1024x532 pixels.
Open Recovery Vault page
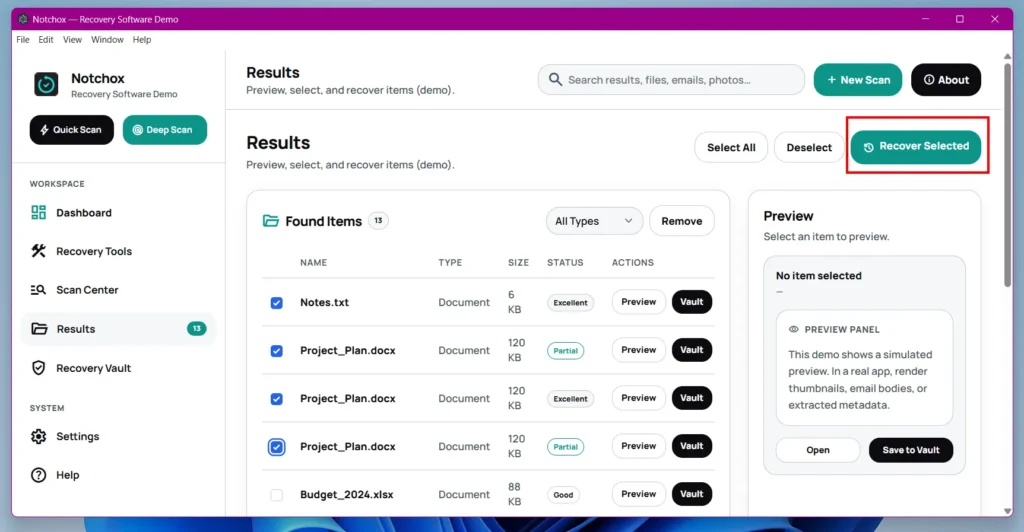tap(118, 368)
